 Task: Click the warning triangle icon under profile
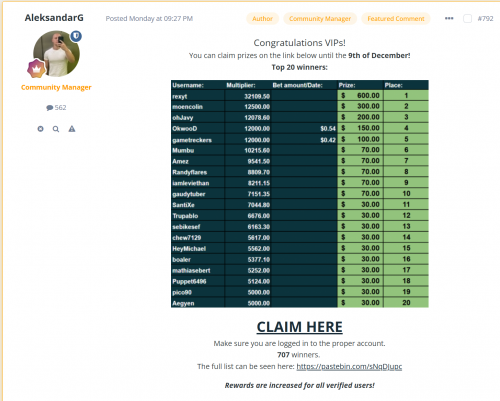click(72, 129)
